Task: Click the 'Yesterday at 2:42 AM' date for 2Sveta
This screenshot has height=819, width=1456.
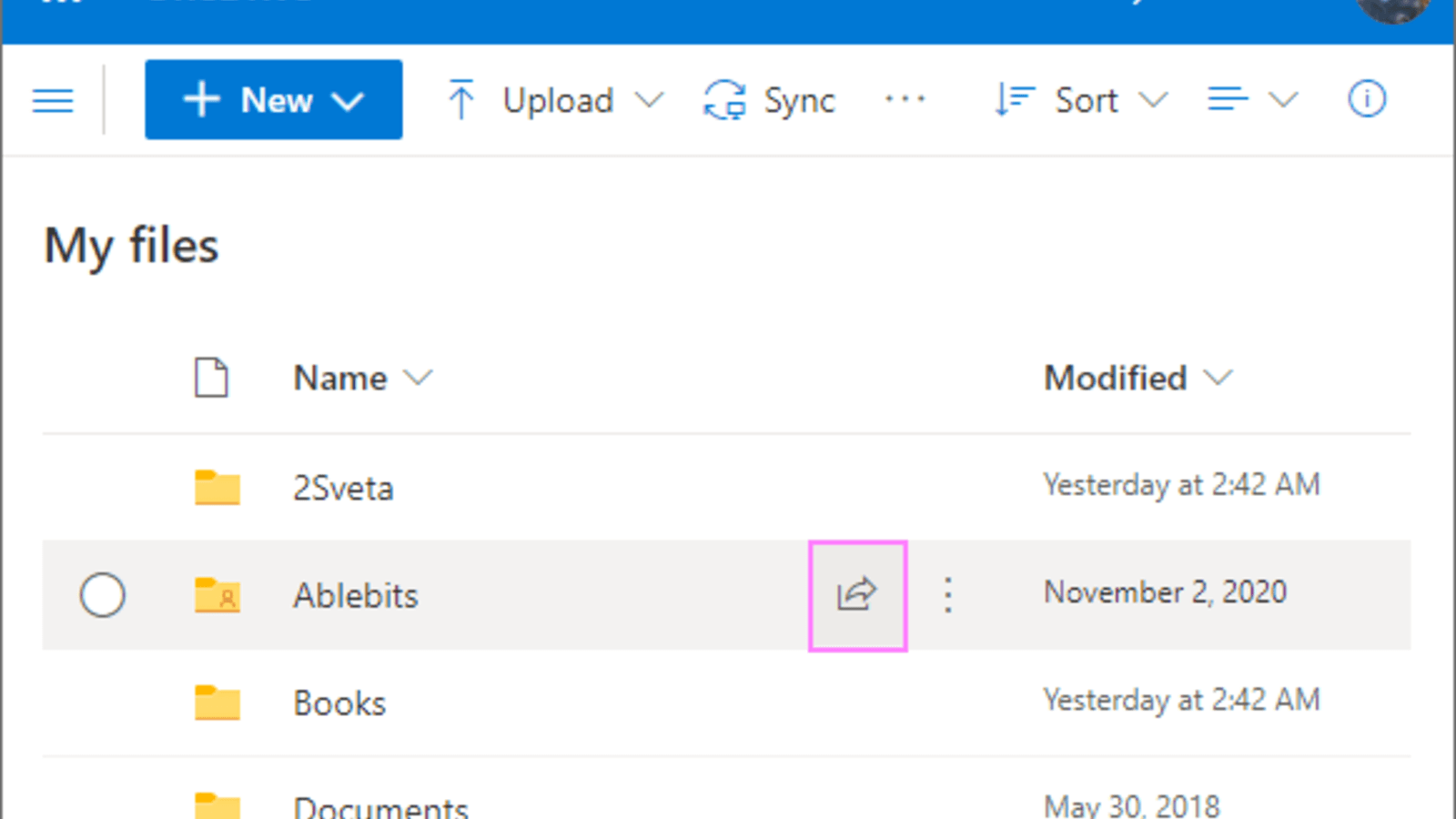Action: click(x=1181, y=485)
